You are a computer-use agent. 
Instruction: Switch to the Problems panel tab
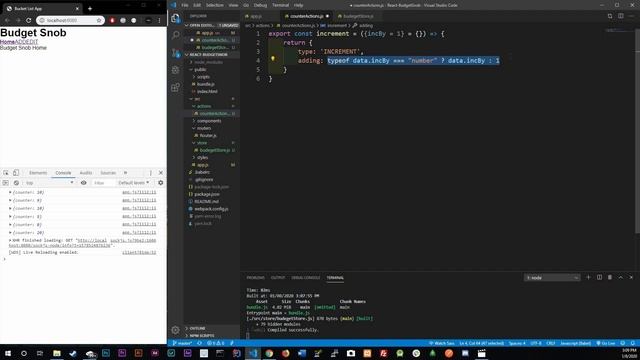pos(256,278)
